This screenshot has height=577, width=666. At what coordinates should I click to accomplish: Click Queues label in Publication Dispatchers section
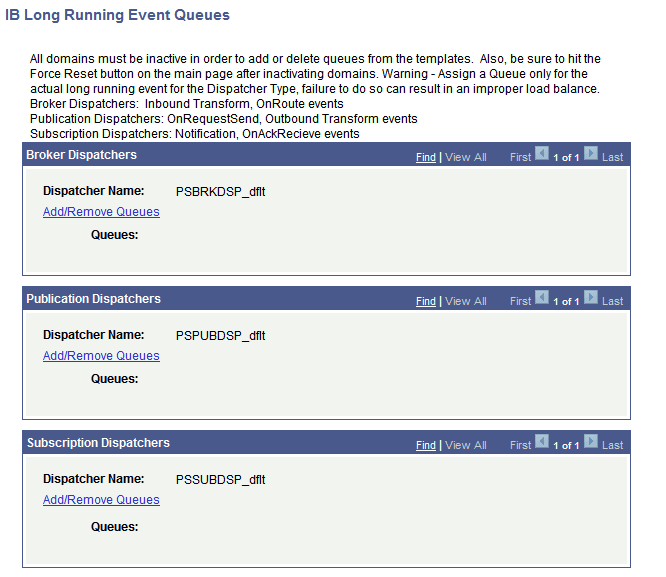pyautogui.click(x=115, y=379)
